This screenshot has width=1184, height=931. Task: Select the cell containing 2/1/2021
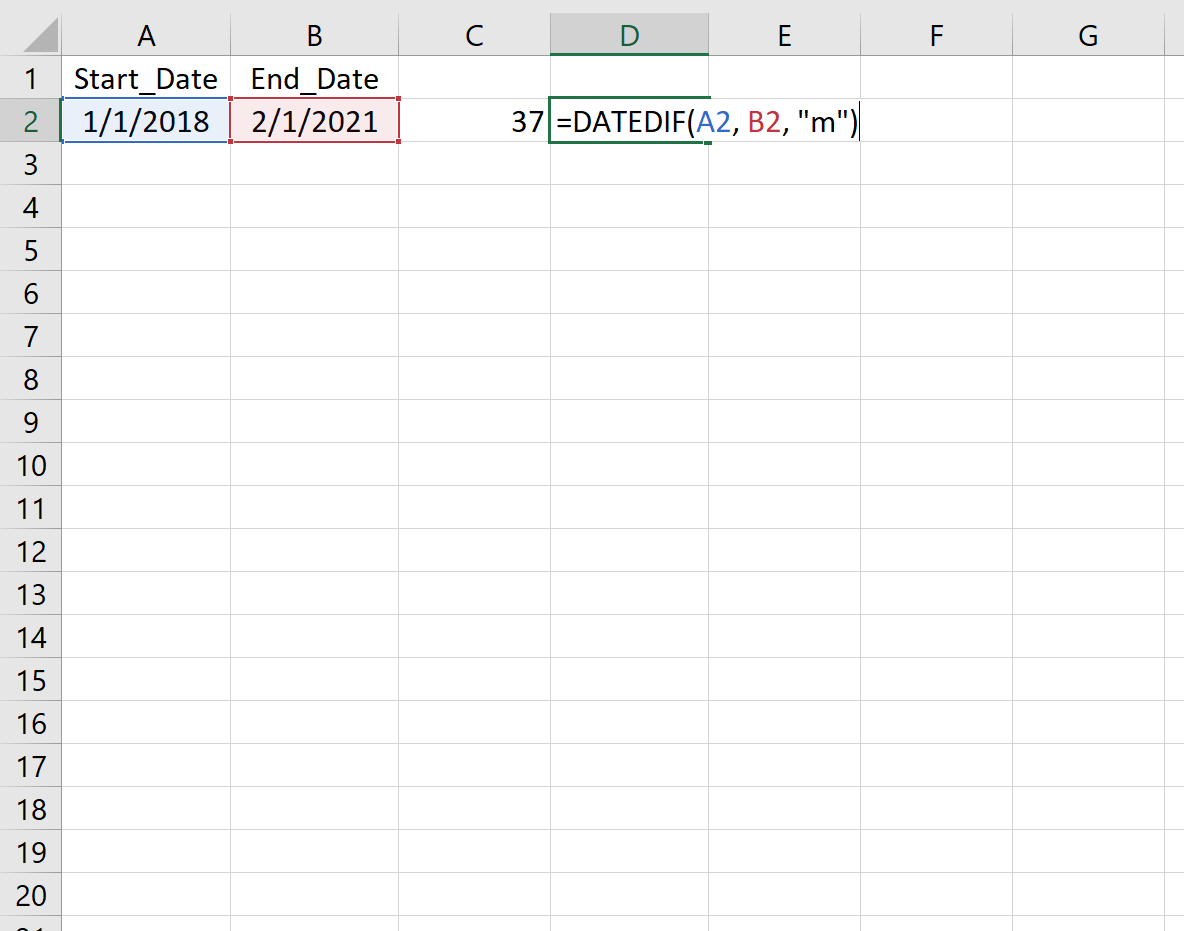(x=314, y=121)
